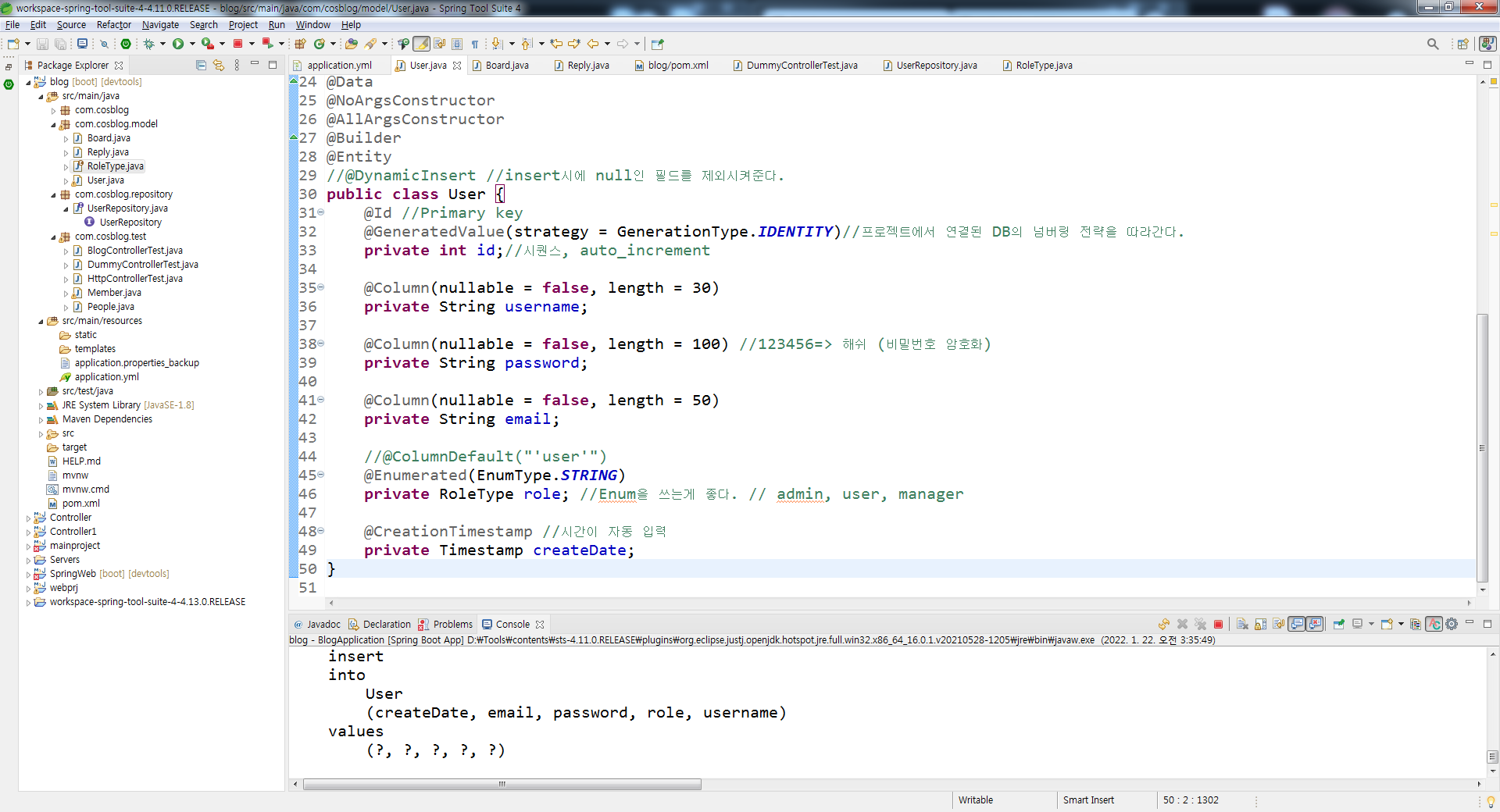Toggle Scroll Lock in Console

click(1260, 624)
